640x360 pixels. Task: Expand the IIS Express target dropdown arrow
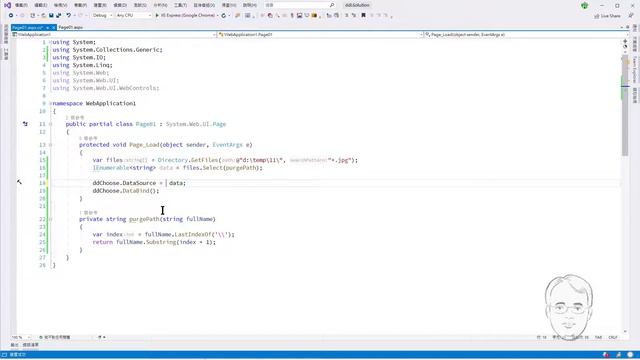[217, 16]
